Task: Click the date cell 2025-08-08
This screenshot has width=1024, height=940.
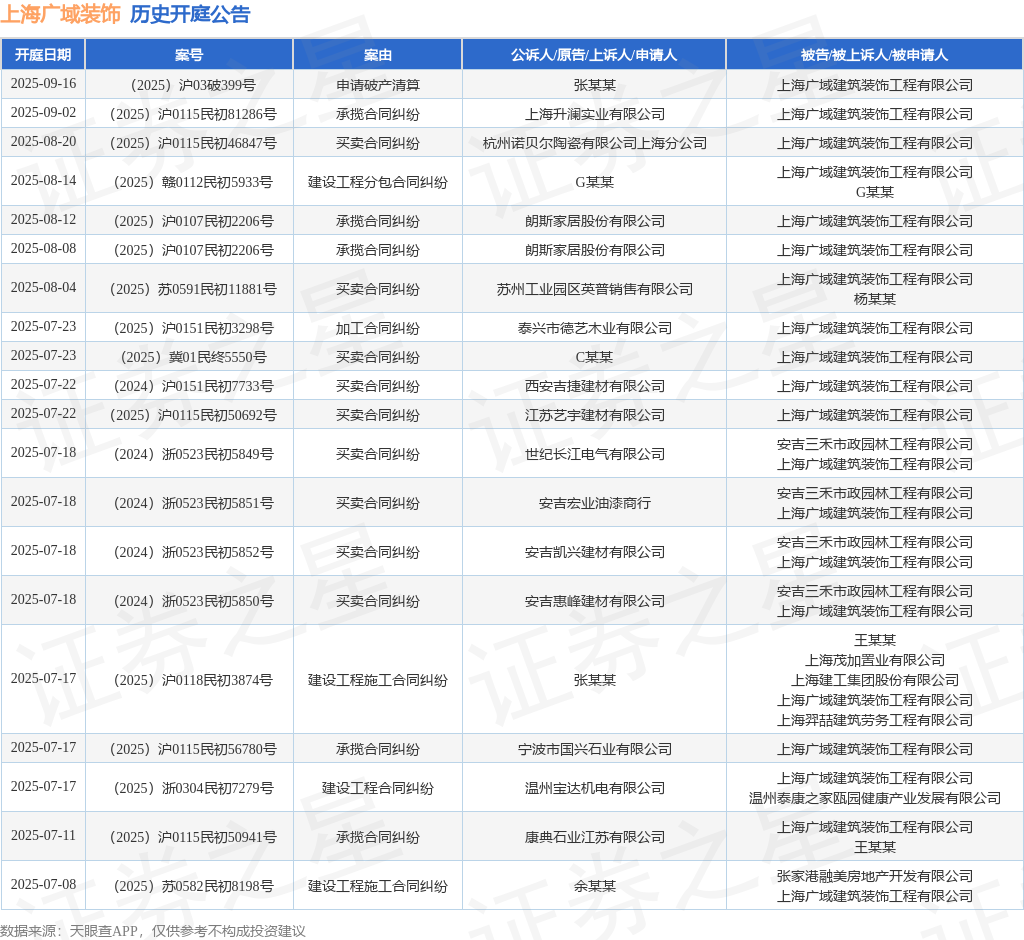Action: [43, 248]
